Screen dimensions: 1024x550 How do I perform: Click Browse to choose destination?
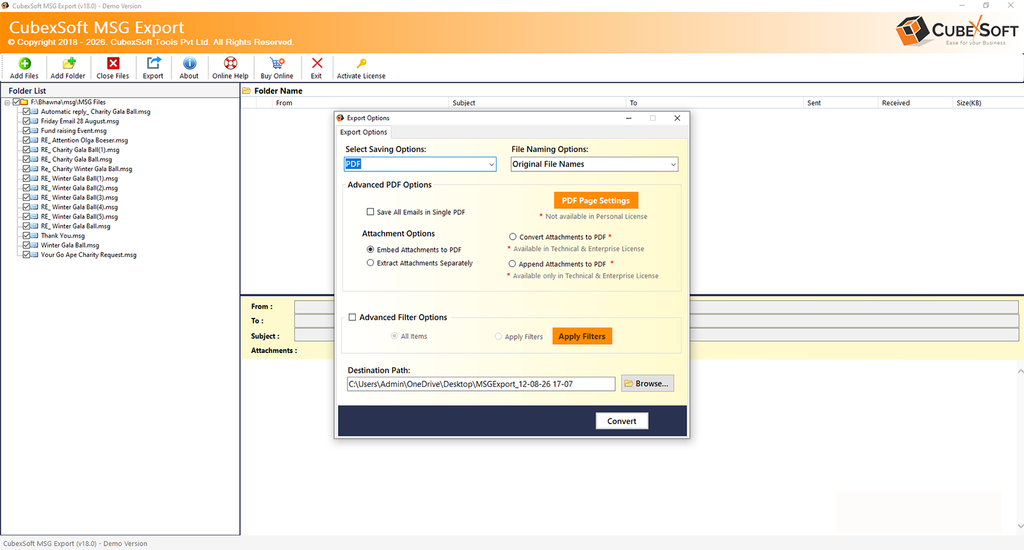tap(647, 383)
